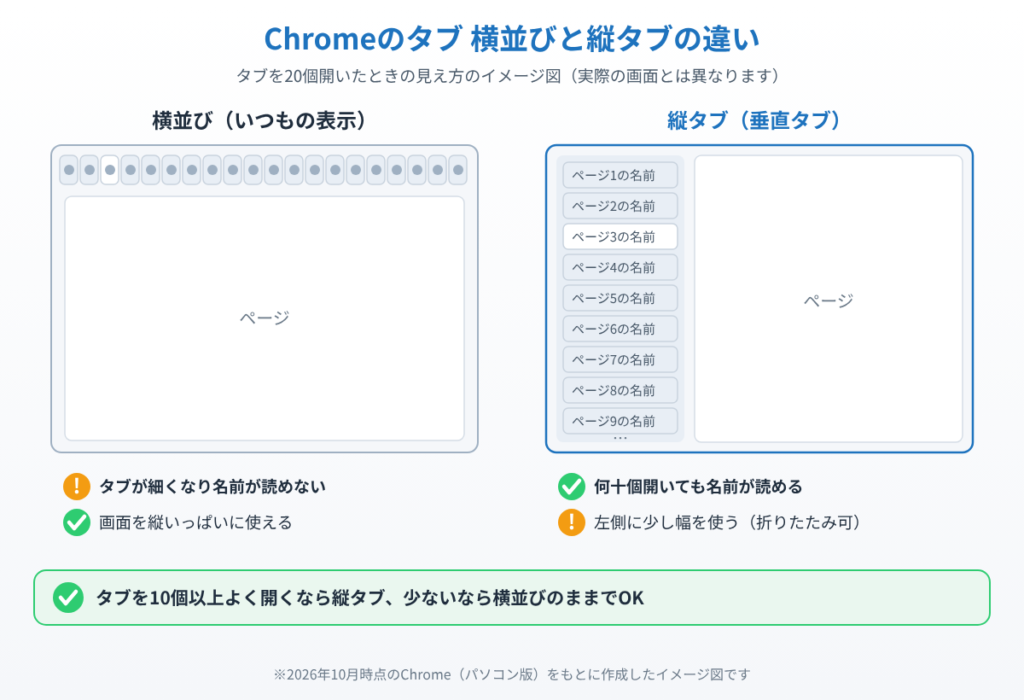Click the green check icon beside 画面を縦いっぱいに使える
This screenshot has width=1024, height=700.
(76, 522)
